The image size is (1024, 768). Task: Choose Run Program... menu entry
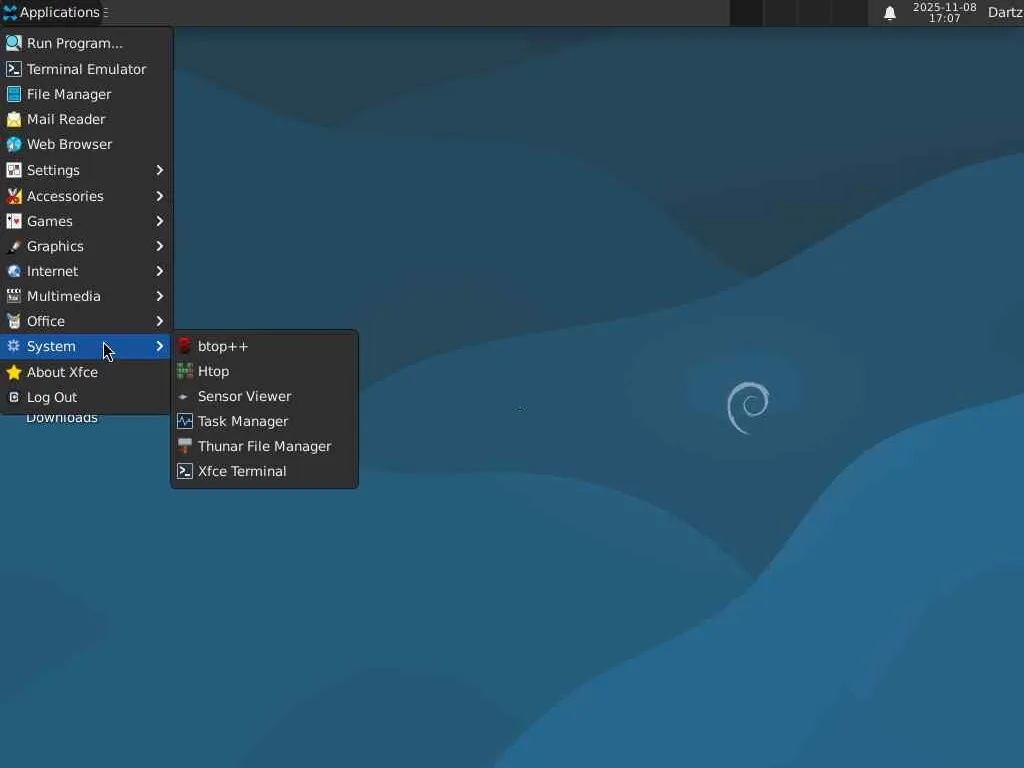click(86, 43)
